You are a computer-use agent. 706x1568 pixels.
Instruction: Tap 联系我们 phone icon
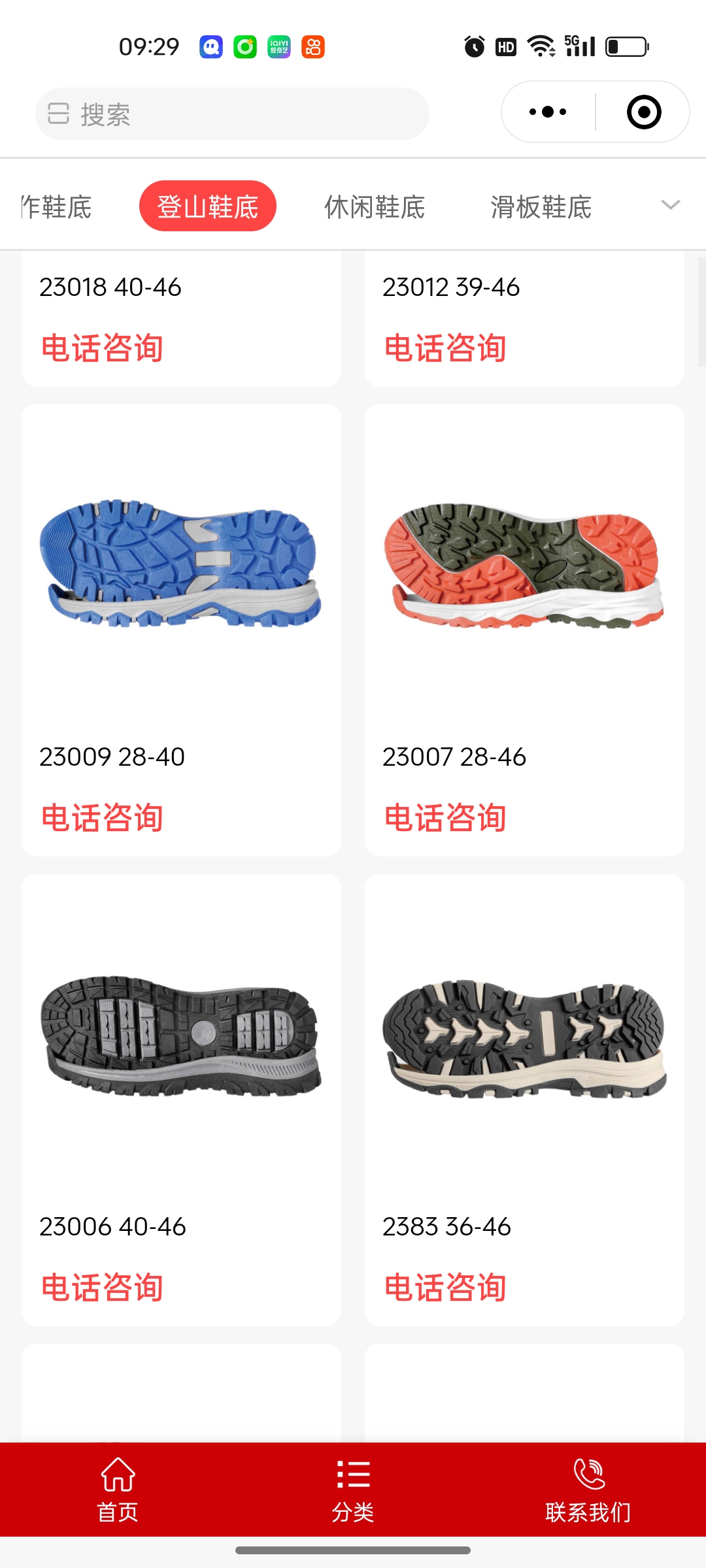click(x=589, y=1474)
